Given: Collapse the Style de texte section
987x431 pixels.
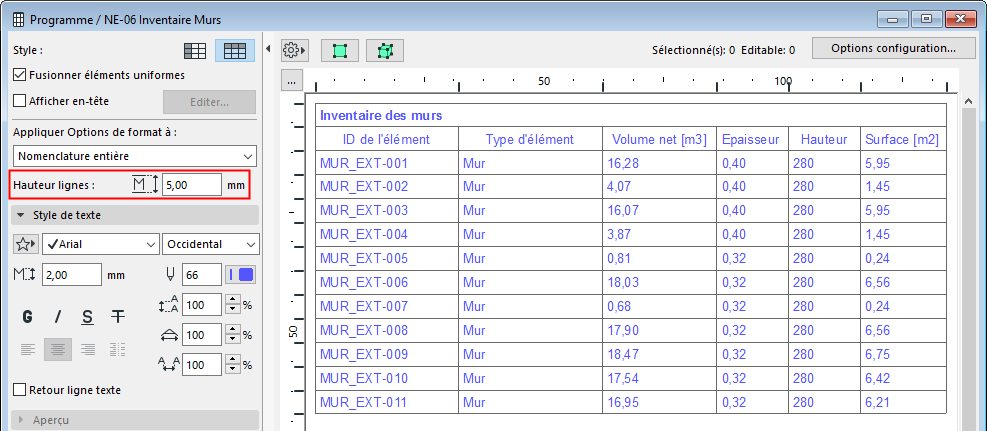Looking at the screenshot, I should pos(135,215).
